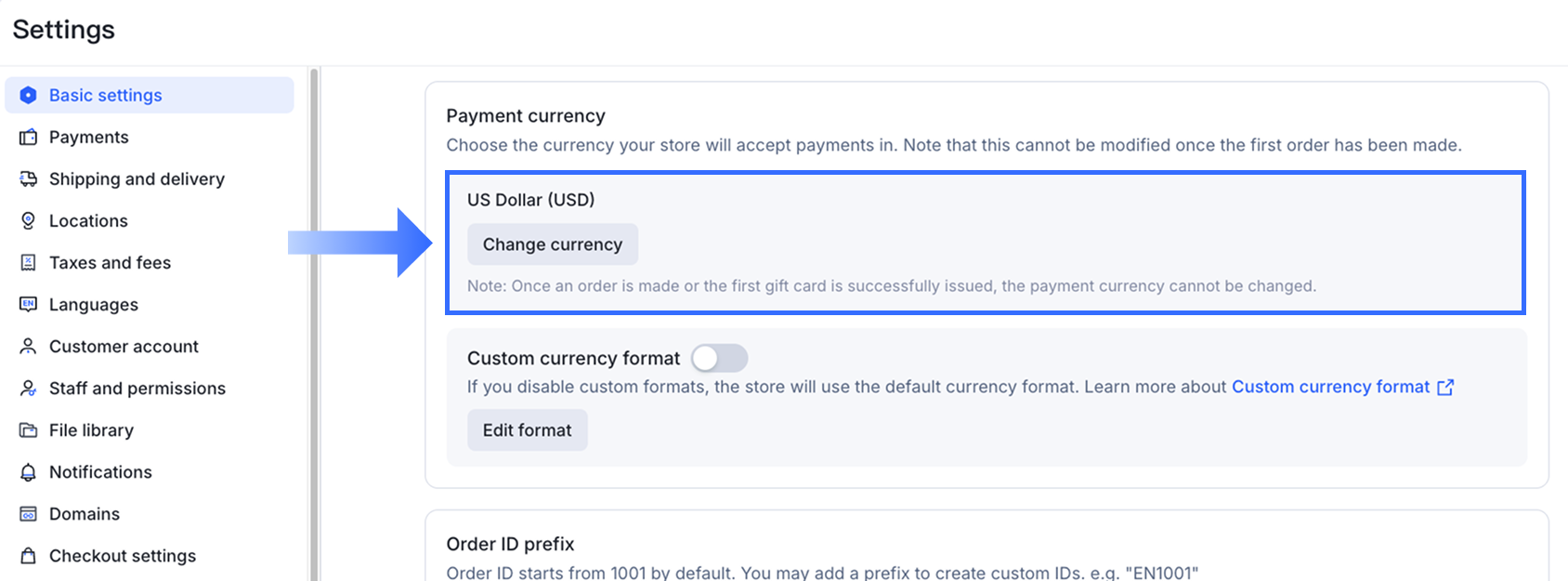1568x581 pixels.
Task: Click the Languages icon in sidebar
Action: (x=29, y=304)
